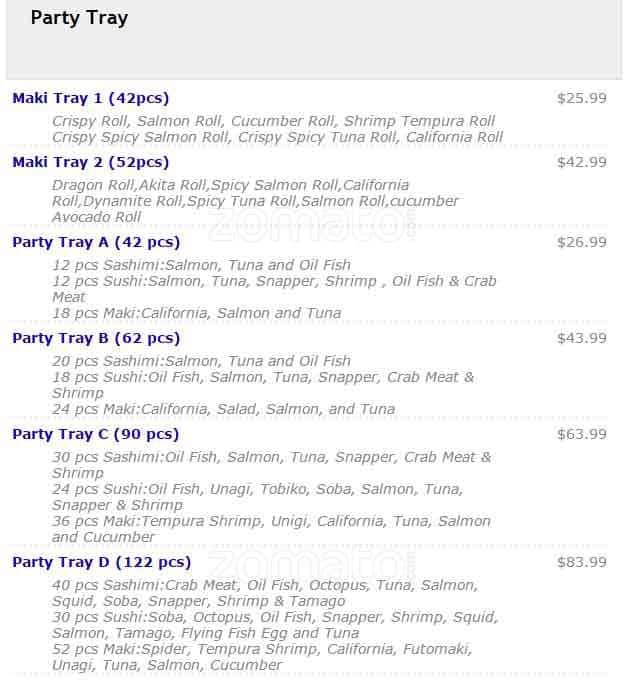Screen dimensions: 624x692
Task: Click the 12 pcs Sashimi line in Party Tray A
Action: [x=201, y=265]
